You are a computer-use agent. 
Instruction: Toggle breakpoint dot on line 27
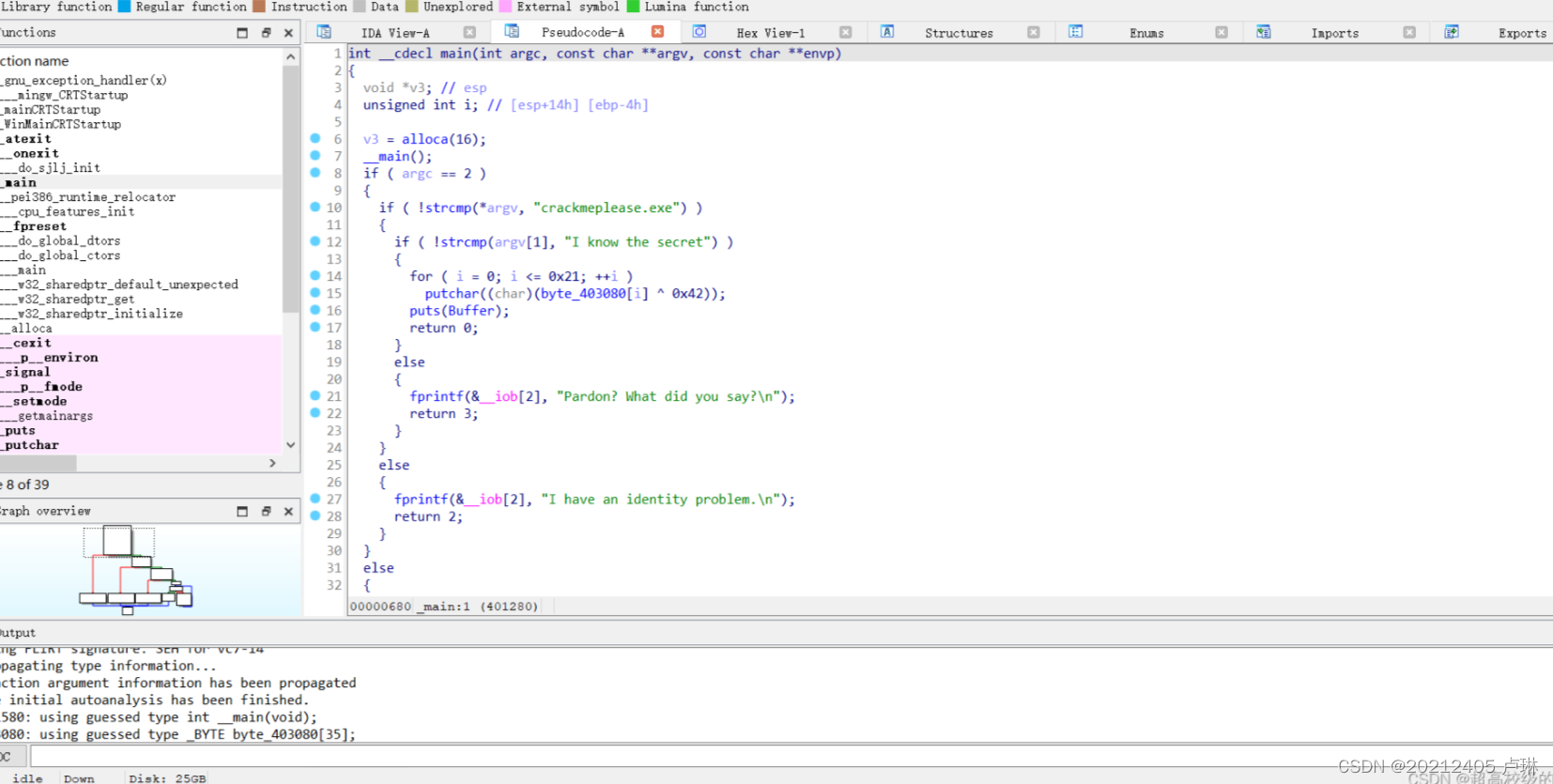(x=315, y=499)
